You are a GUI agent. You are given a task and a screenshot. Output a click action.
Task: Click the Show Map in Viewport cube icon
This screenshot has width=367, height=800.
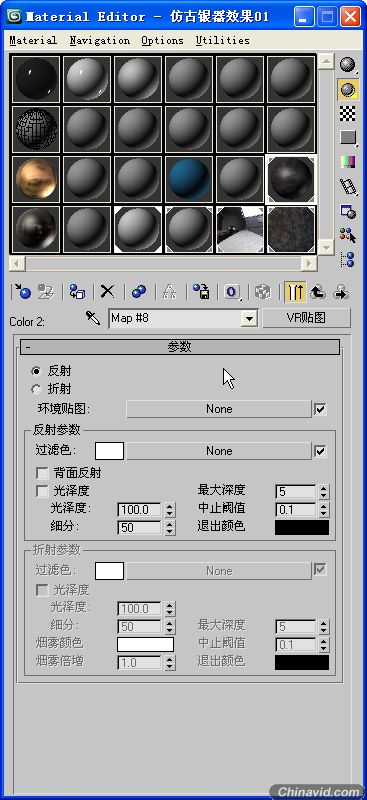[263, 291]
